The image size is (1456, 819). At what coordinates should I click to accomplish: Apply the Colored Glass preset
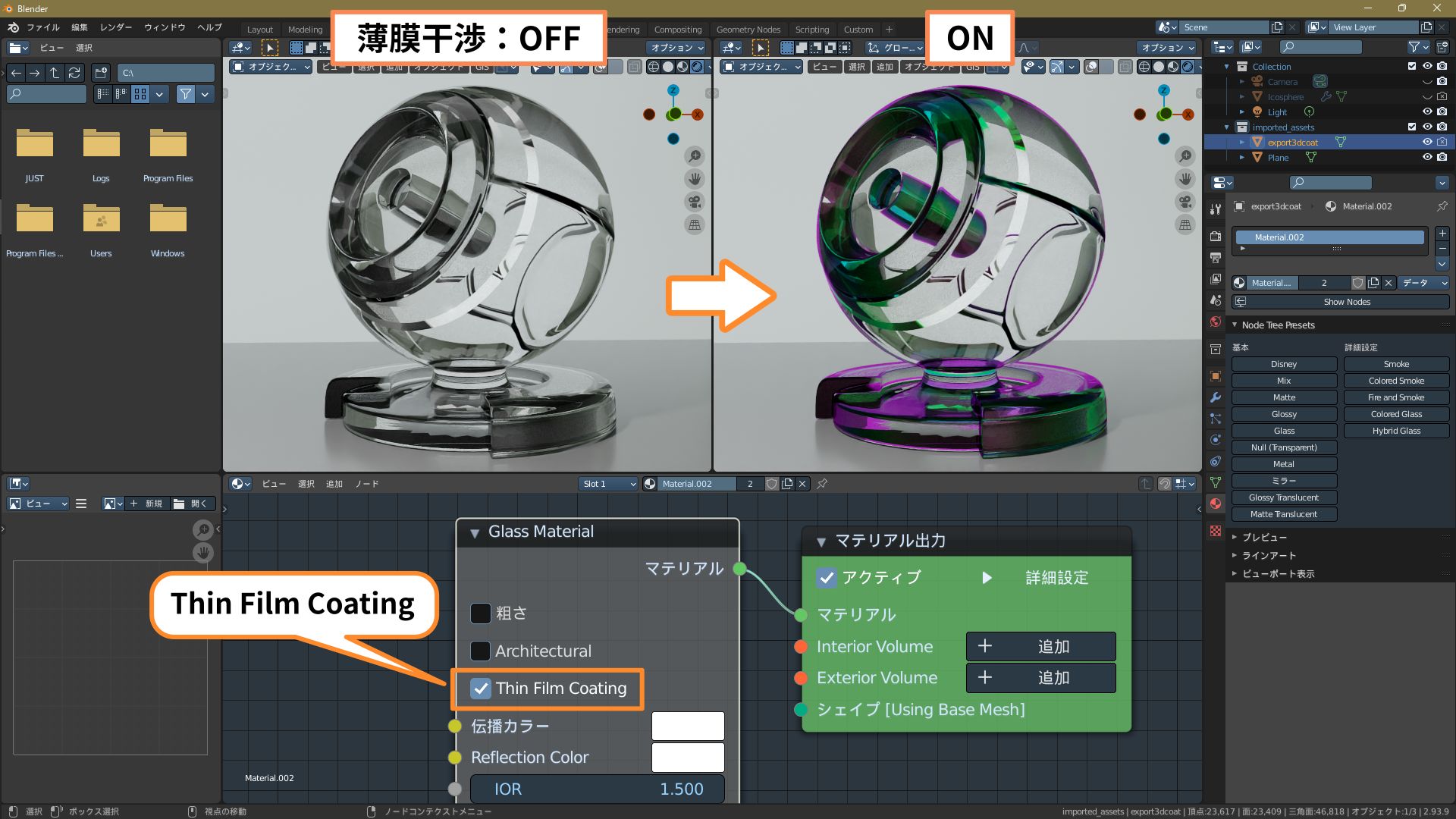[1396, 414]
